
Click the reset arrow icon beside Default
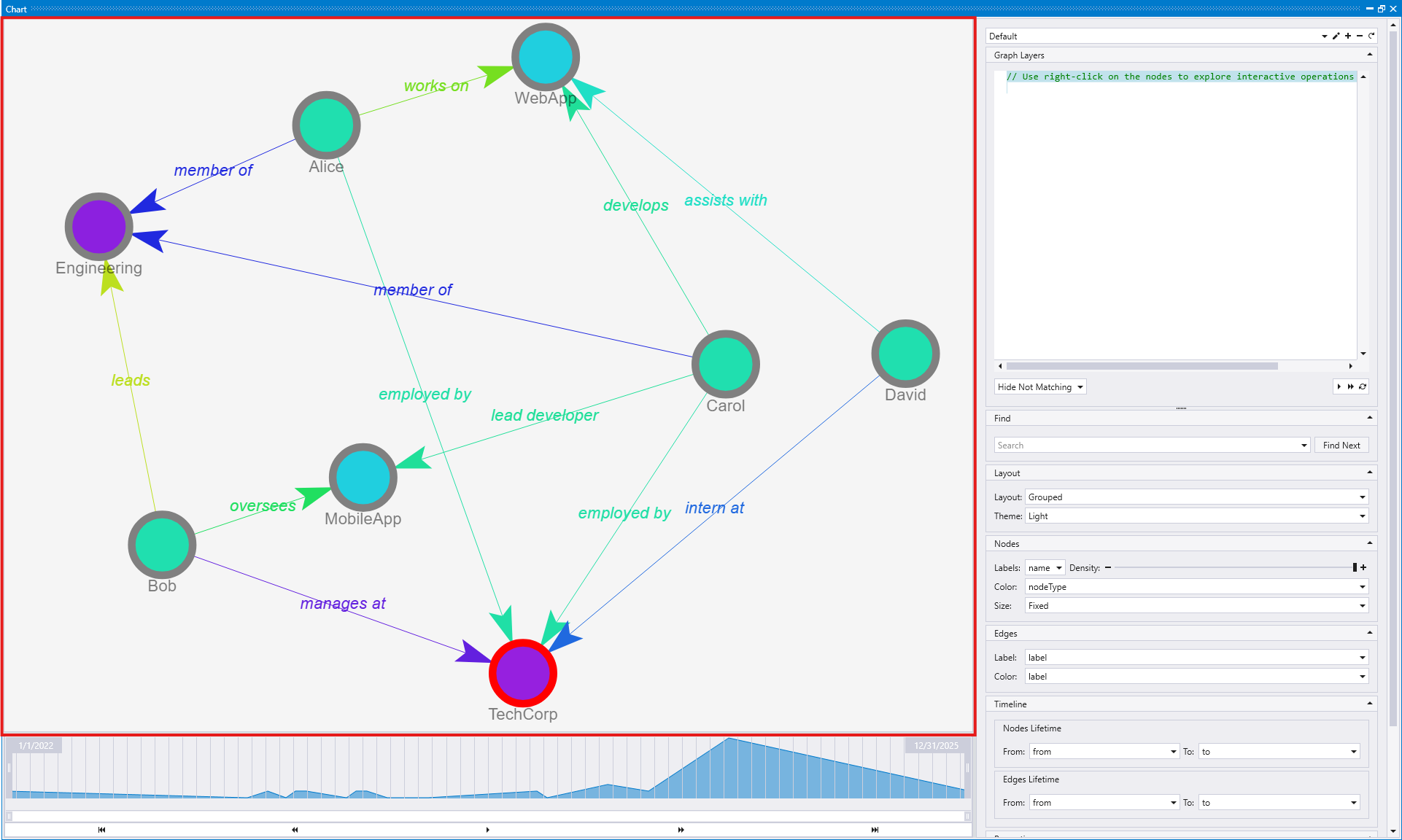pos(1371,36)
